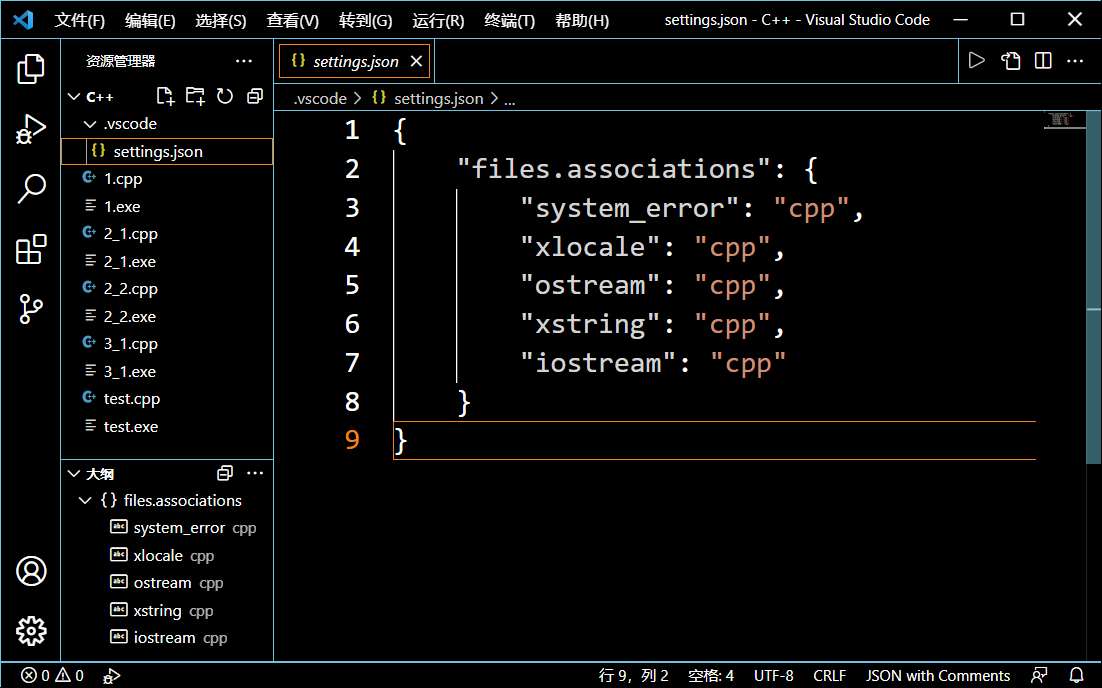Collapse the 大纲 outline section
1102x688 pixels.
(74, 473)
